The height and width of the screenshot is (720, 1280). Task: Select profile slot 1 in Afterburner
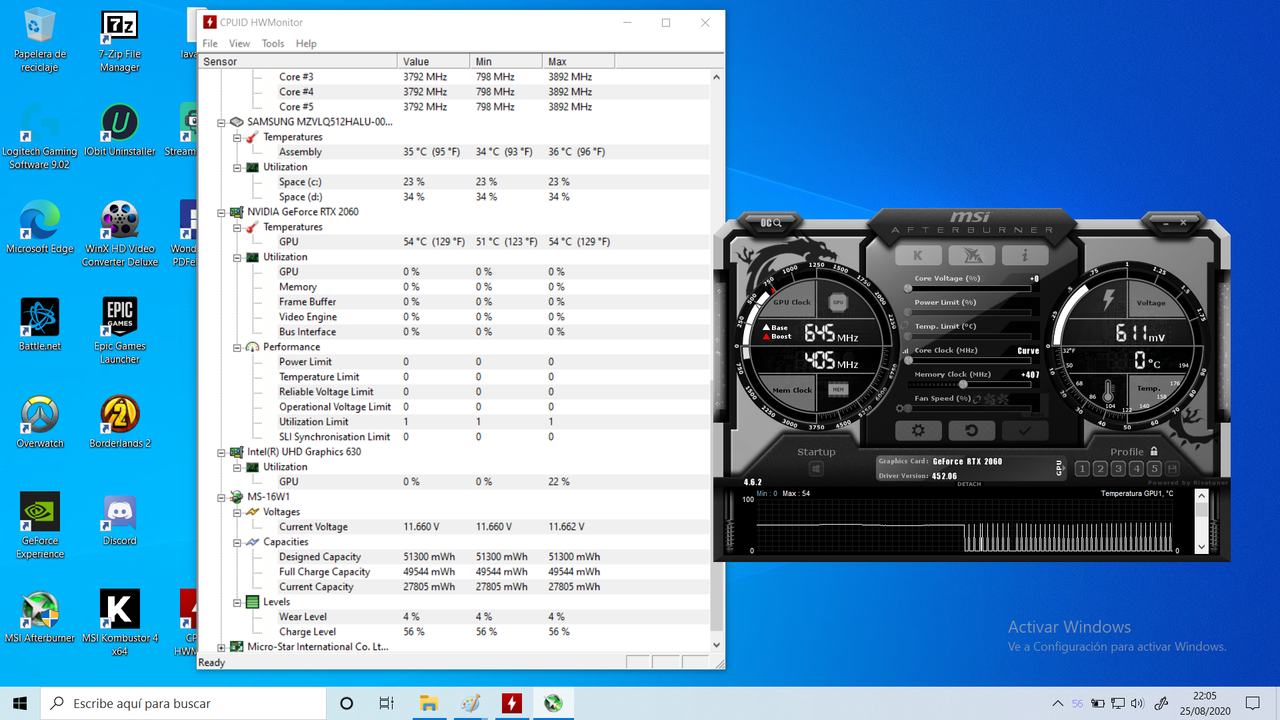pyautogui.click(x=1082, y=469)
